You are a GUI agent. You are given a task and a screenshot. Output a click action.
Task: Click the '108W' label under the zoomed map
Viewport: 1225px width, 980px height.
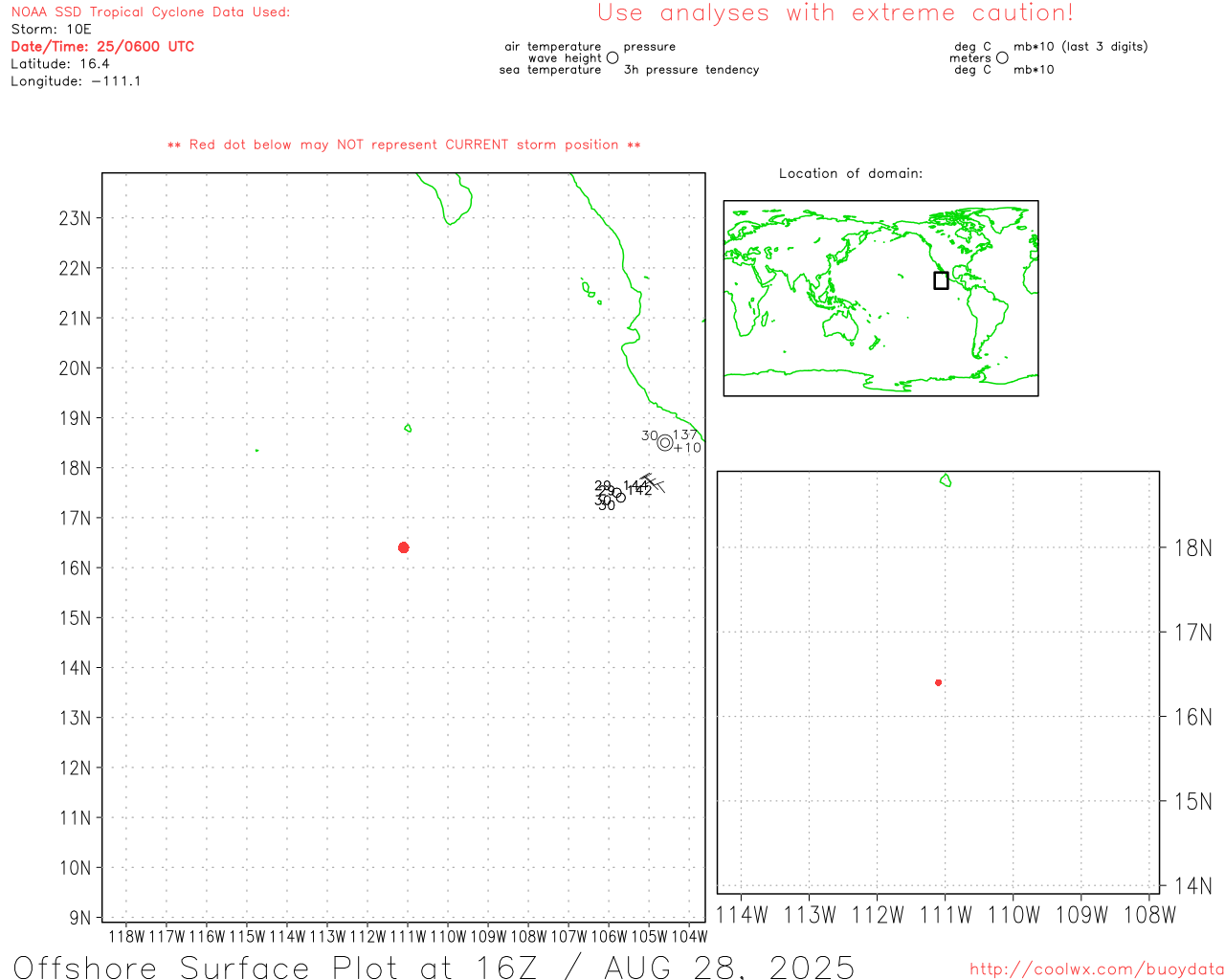1149,915
